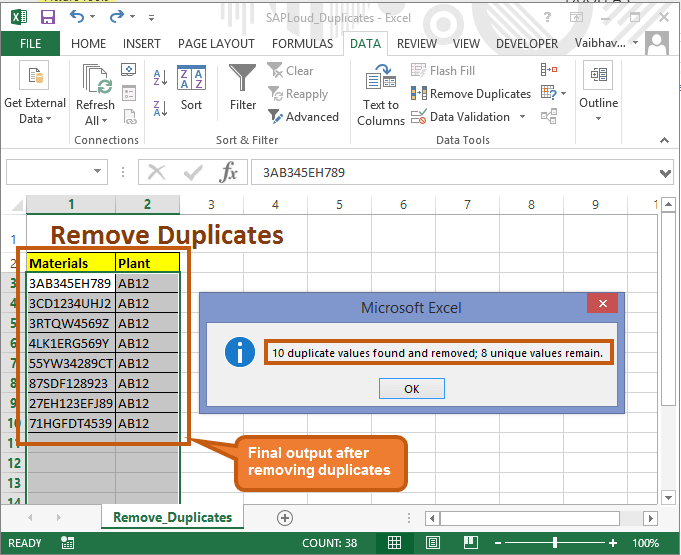681x555 pixels.
Task: Zoom in with the plus button
Action: click(x=613, y=543)
